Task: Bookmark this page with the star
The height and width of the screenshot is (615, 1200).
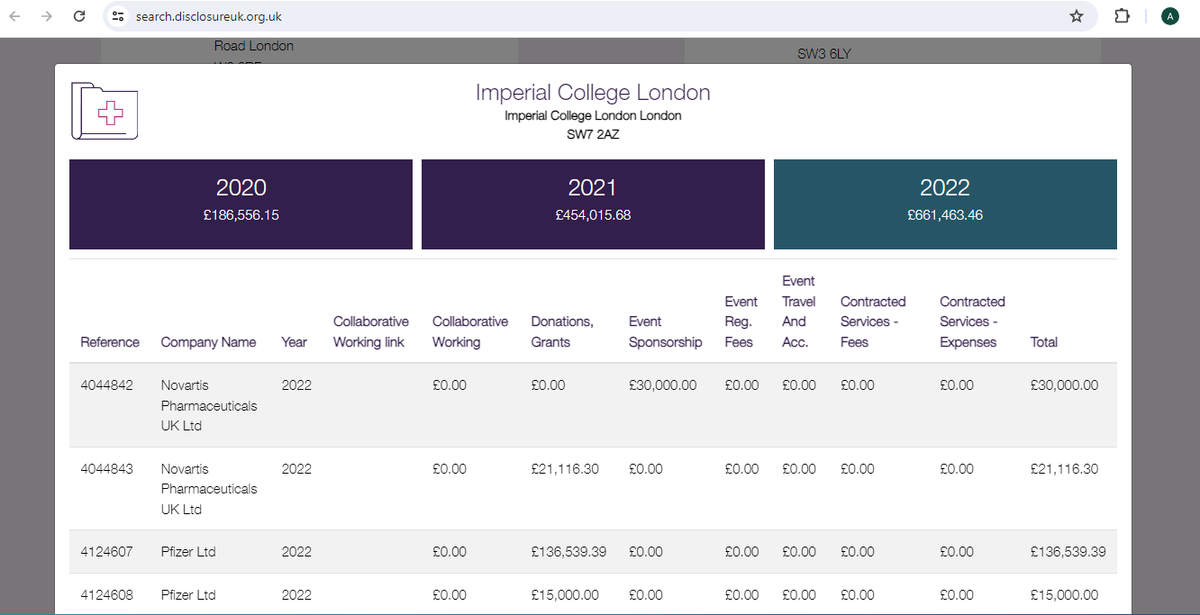Action: click(x=1076, y=16)
